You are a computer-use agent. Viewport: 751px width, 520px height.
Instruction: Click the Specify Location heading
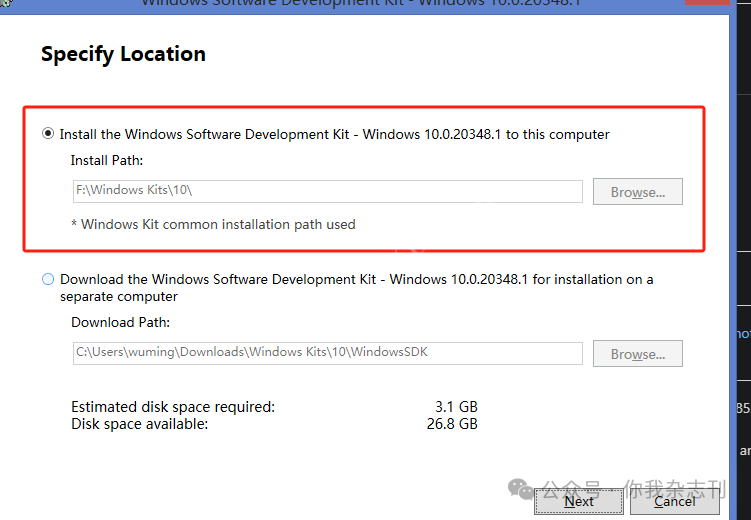point(123,54)
